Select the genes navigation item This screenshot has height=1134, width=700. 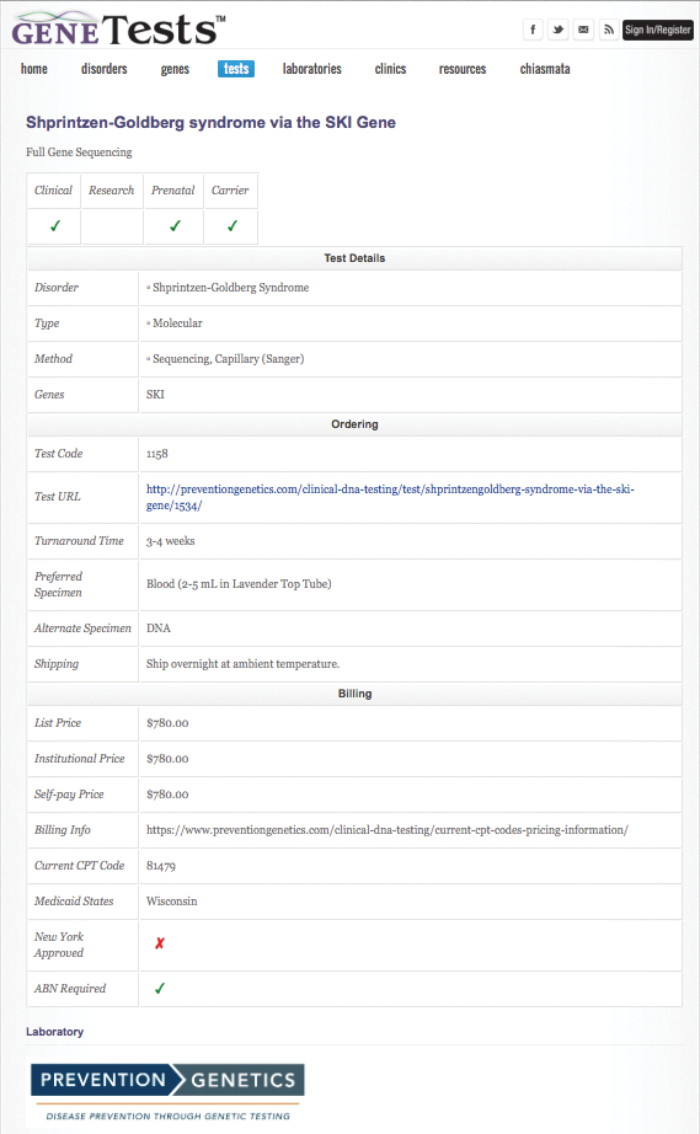[175, 69]
